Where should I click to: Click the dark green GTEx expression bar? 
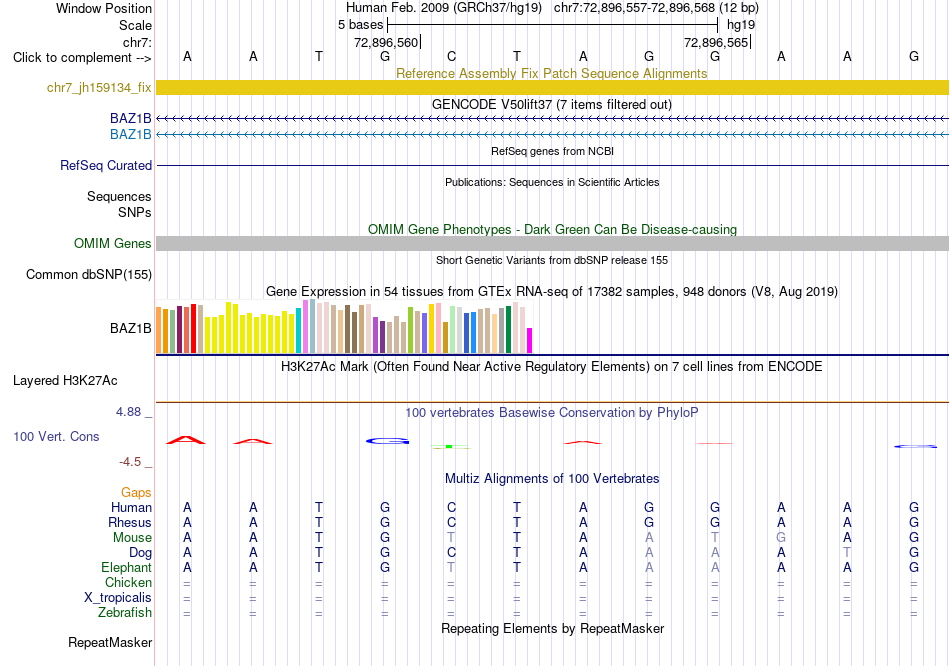tap(508, 330)
